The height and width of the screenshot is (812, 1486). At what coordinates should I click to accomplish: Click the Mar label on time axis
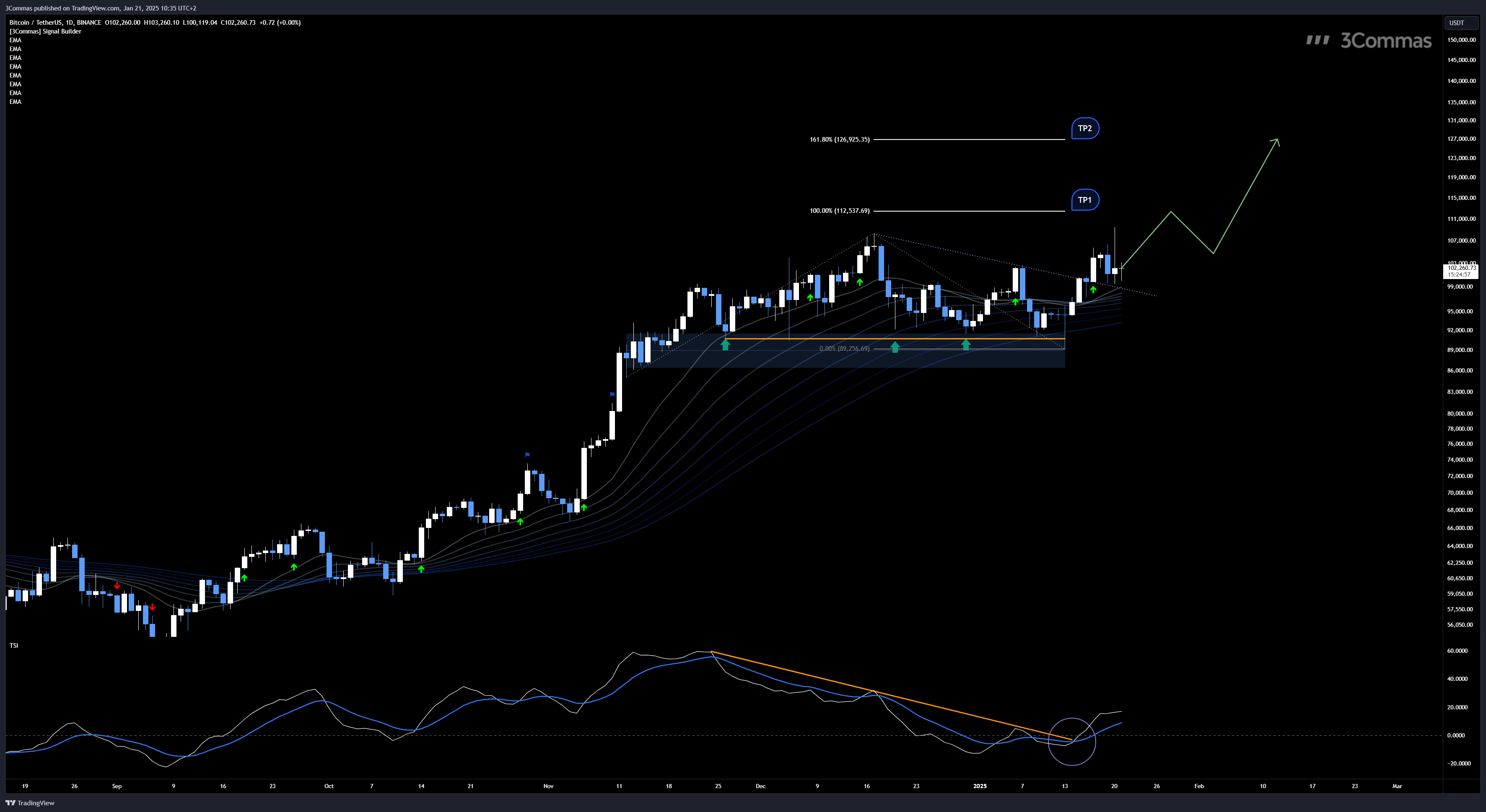click(1397, 786)
